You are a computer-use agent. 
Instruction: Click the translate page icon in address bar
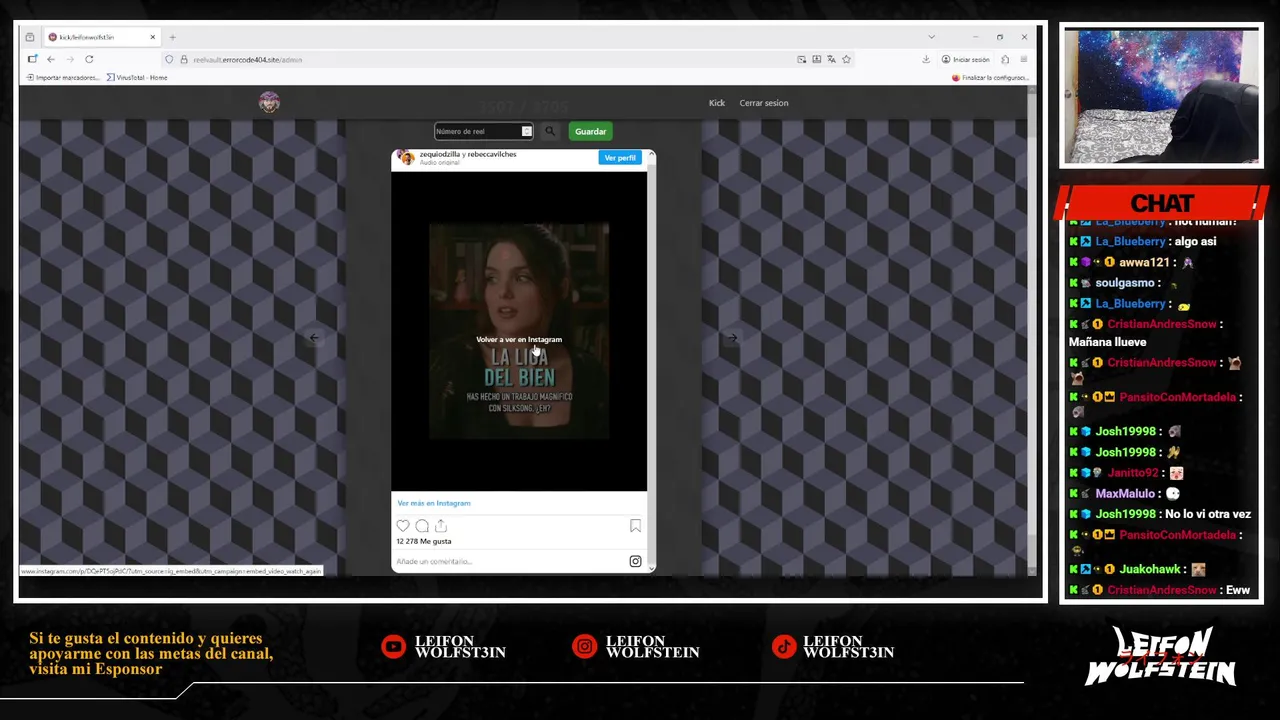831,59
